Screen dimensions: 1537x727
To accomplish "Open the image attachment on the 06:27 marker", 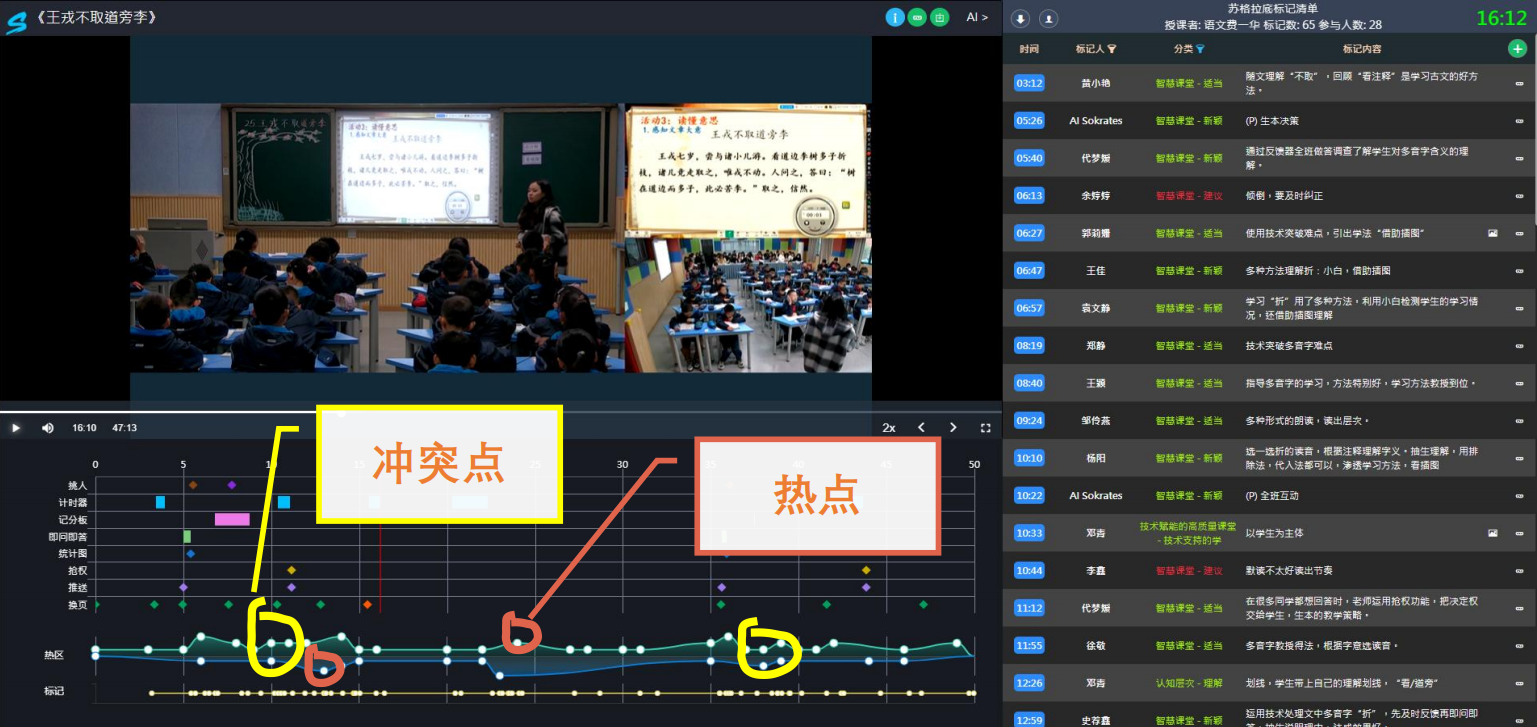I will click(1493, 233).
